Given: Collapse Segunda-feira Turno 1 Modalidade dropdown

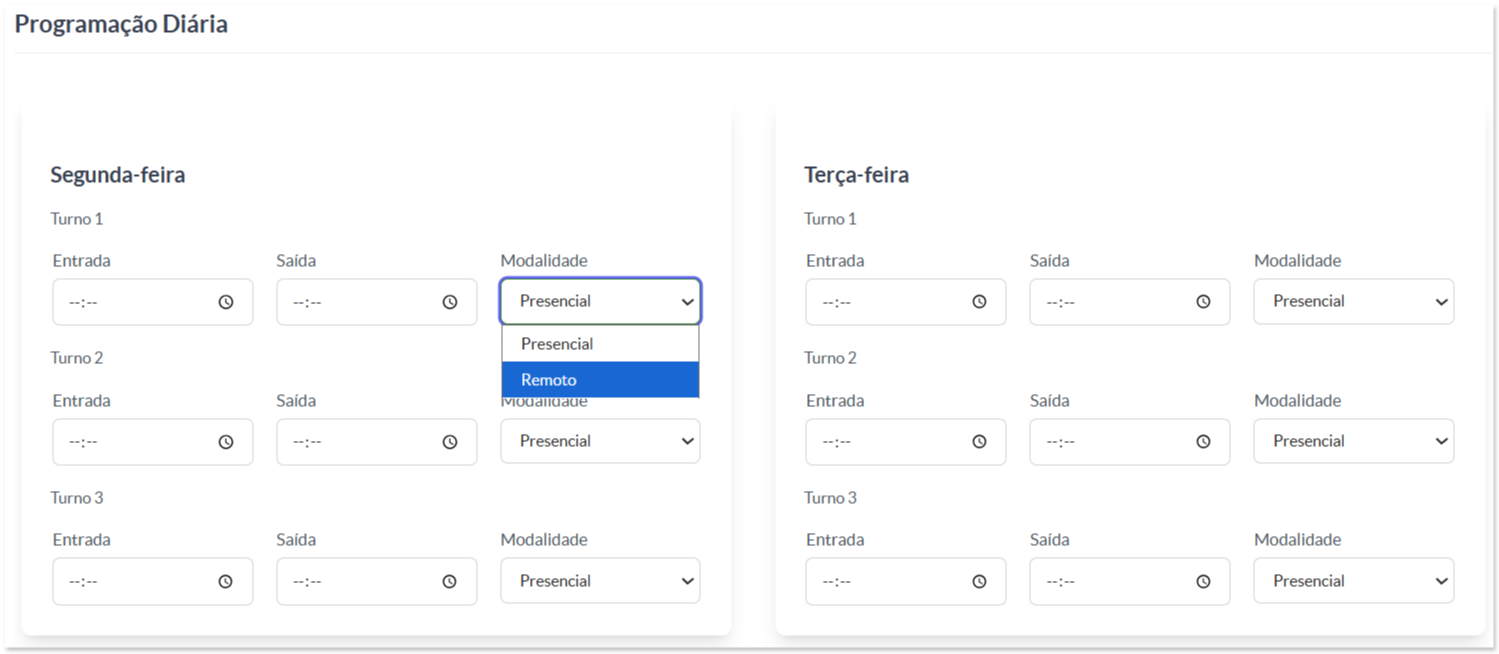Looking at the screenshot, I should click(x=600, y=301).
